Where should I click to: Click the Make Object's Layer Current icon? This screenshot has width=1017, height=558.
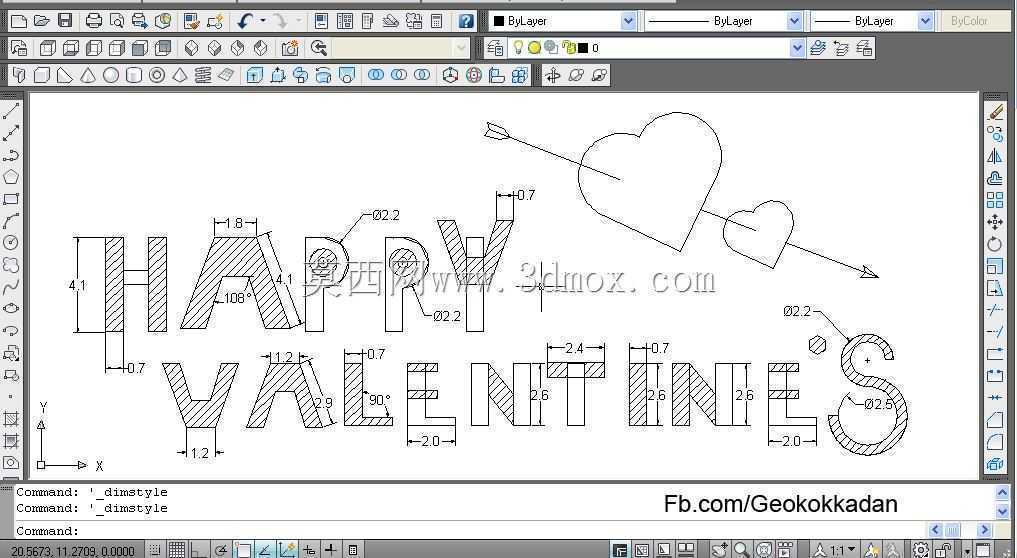pos(818,48)
